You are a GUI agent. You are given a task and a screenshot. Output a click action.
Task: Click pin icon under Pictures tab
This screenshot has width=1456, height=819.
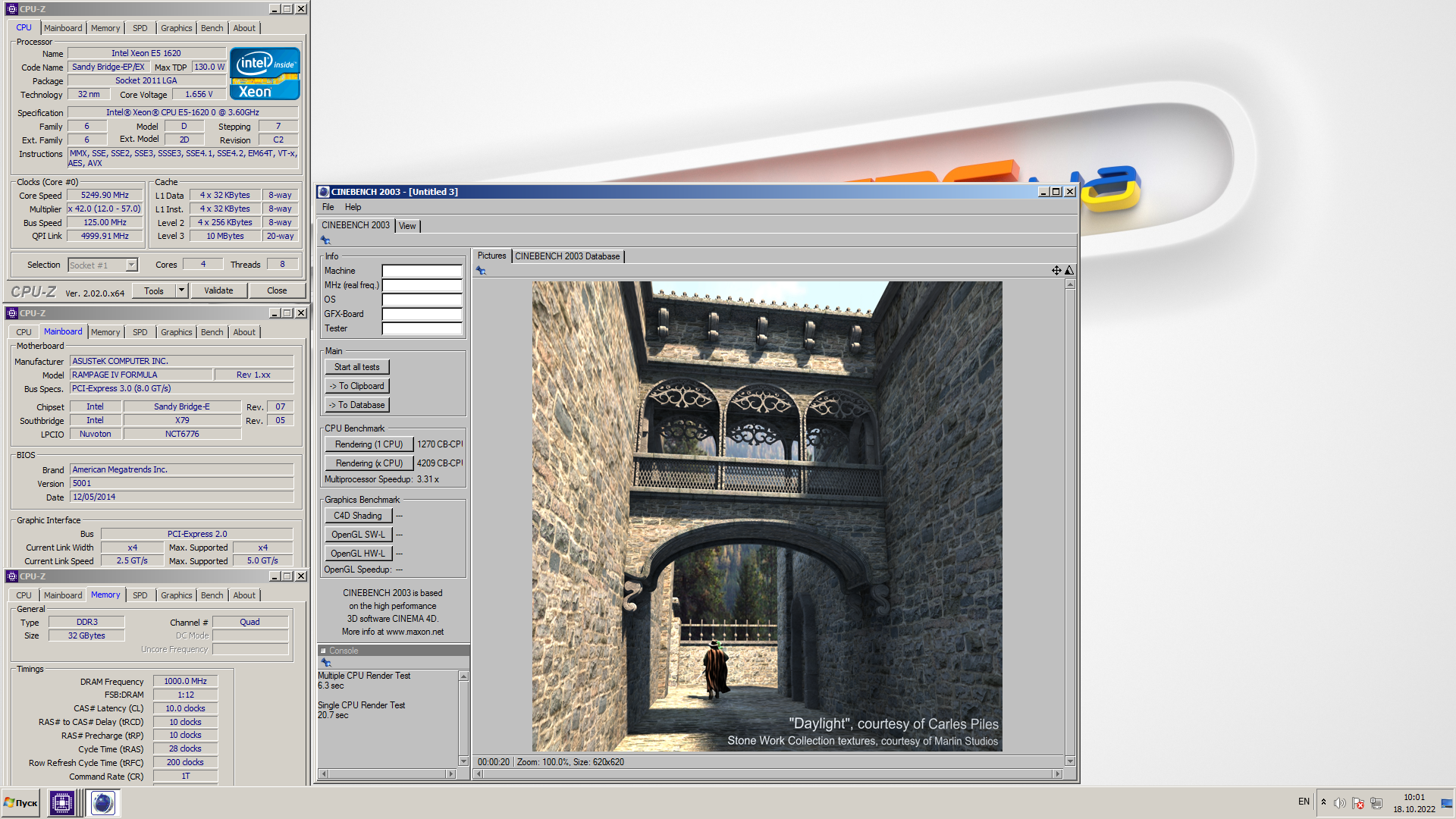[x=481, y=271]
